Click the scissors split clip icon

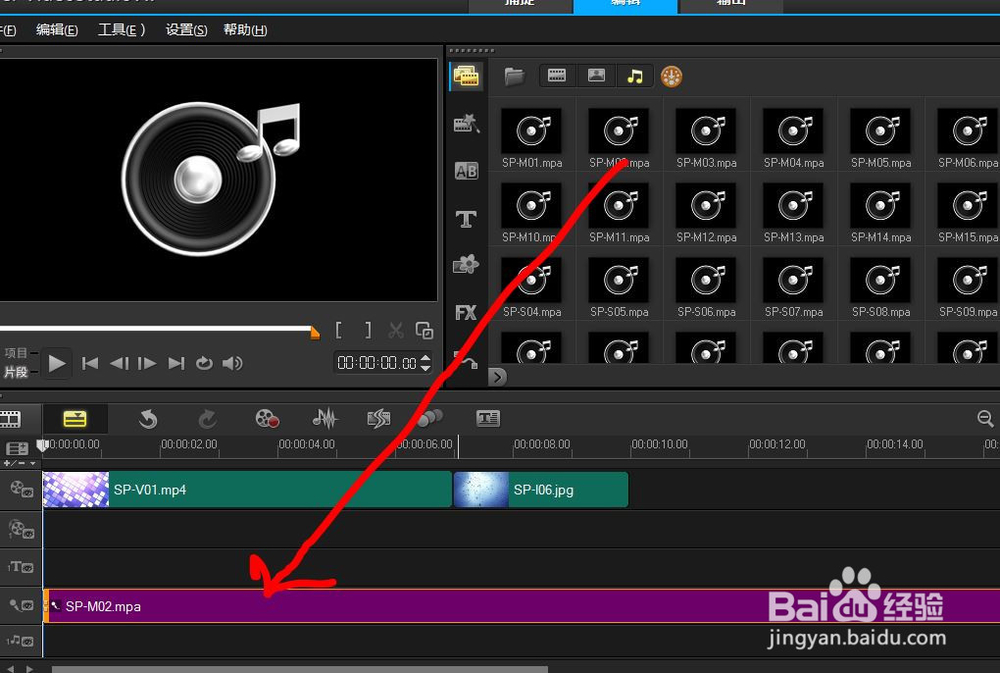[396, 330]
